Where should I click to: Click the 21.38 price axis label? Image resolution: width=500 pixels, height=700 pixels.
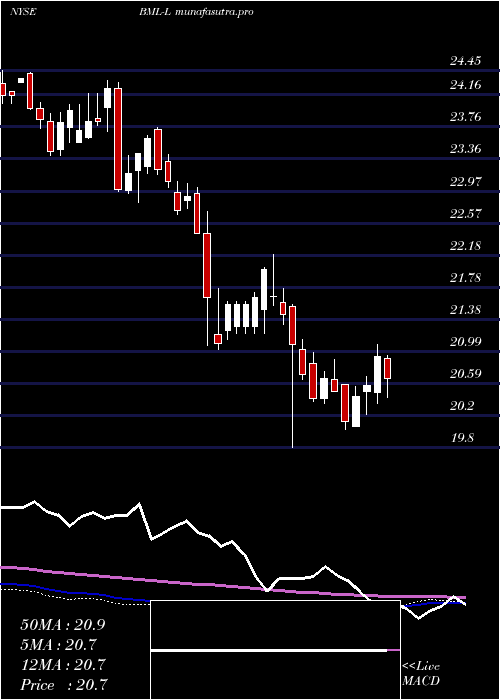465,310
